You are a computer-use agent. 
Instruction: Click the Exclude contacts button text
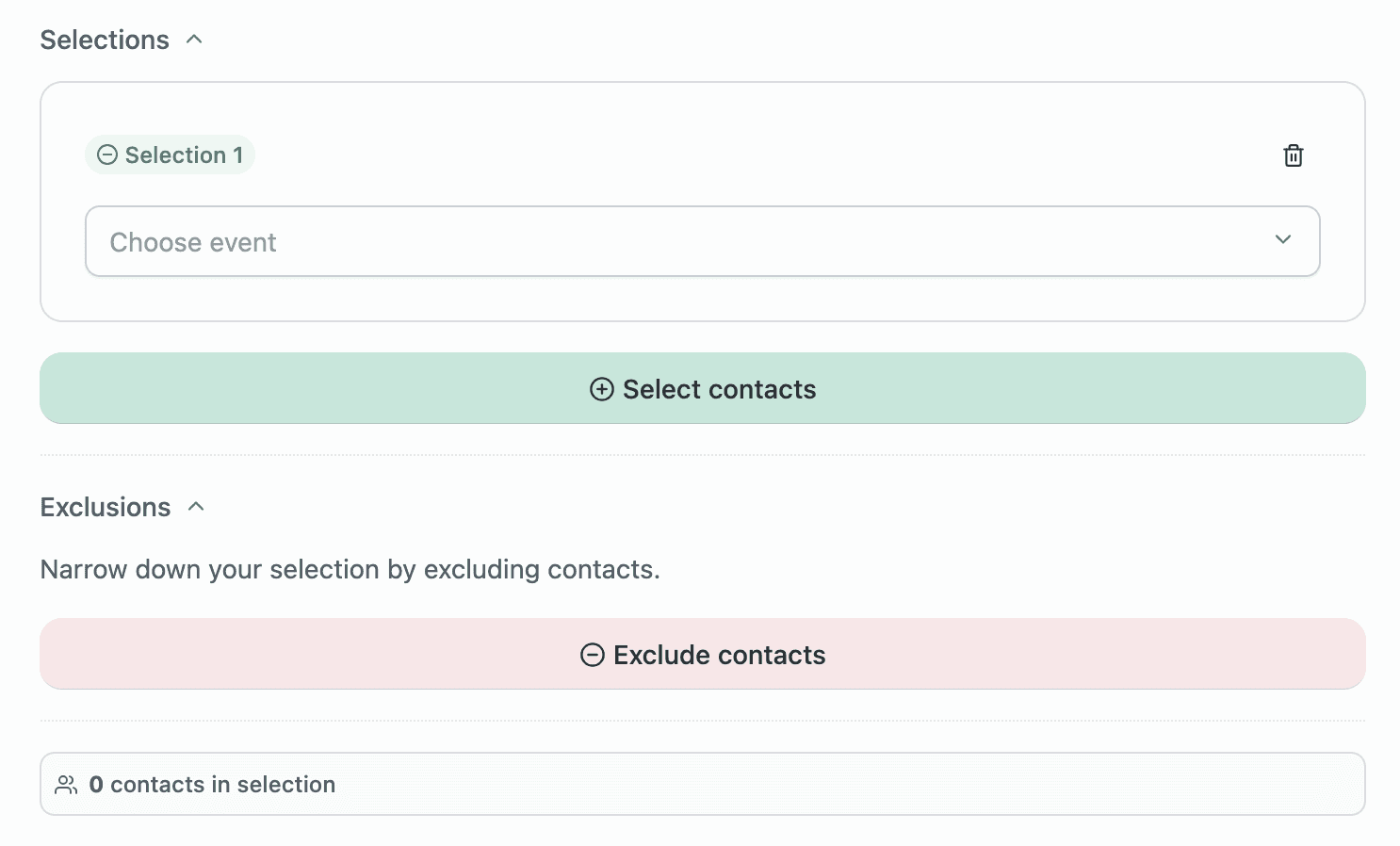(719, 655)
